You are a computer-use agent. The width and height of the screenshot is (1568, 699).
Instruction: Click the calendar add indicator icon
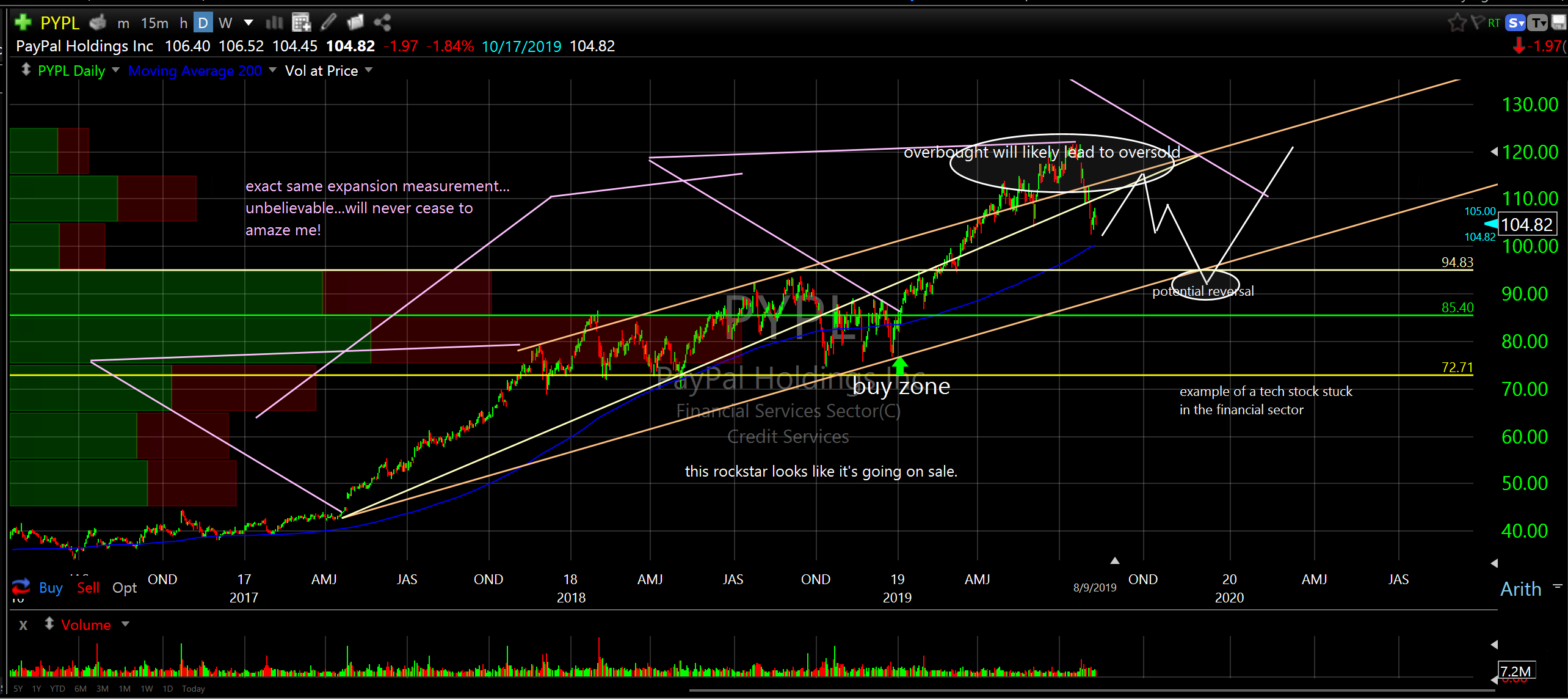point(301,23)
